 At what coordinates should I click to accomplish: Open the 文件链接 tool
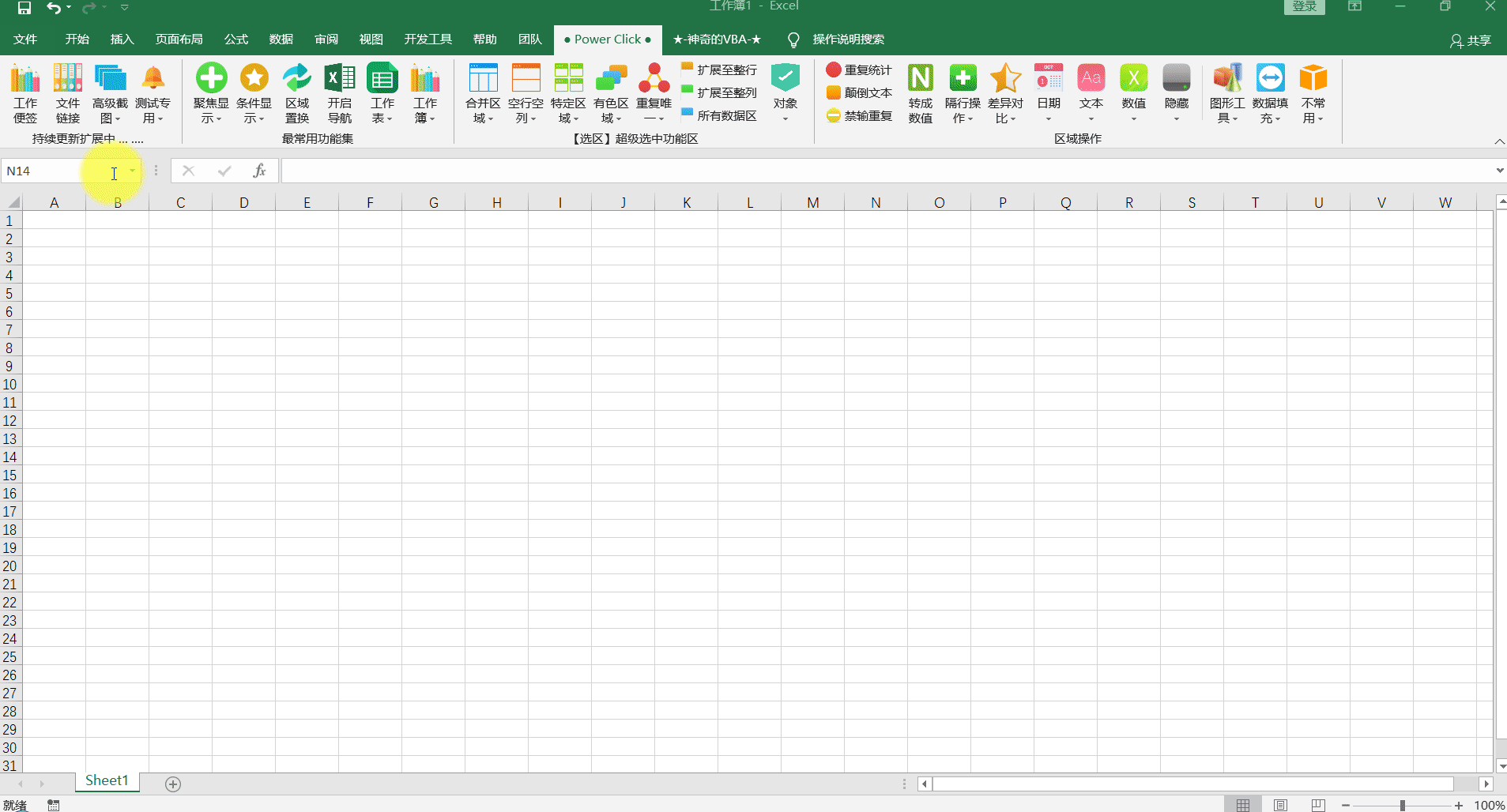tap(68, 93)
